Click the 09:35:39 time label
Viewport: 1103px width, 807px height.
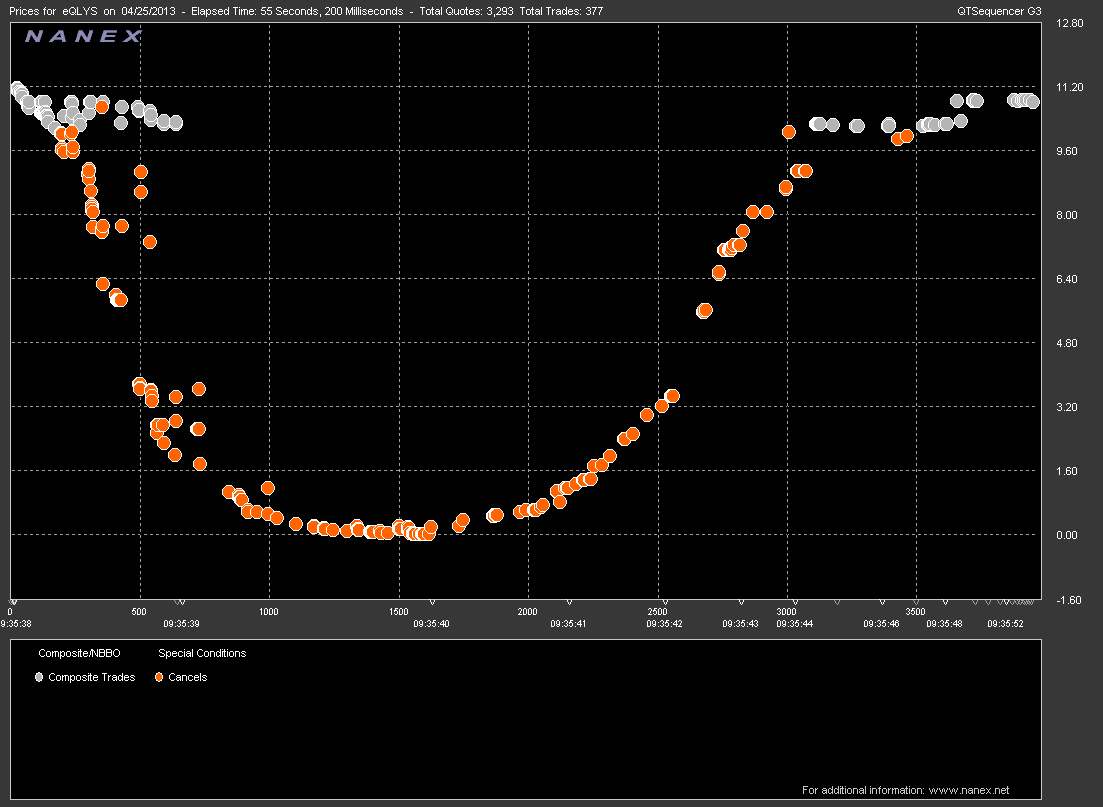[181, 623]
